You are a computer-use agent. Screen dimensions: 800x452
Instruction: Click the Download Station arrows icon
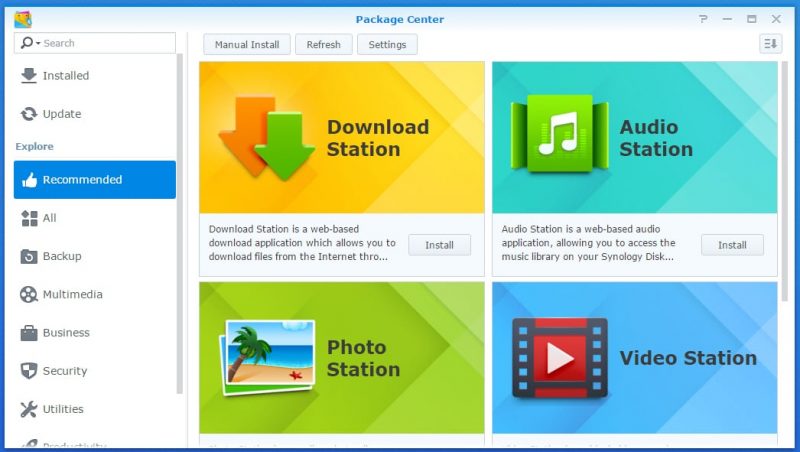coord(266,138)
